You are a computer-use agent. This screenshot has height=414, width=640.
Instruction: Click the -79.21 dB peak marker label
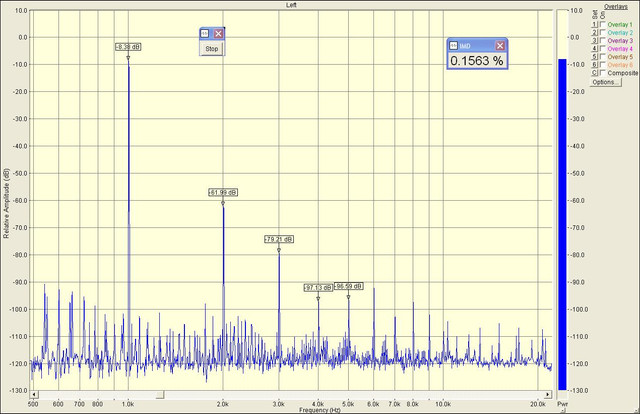click(279, 239)
